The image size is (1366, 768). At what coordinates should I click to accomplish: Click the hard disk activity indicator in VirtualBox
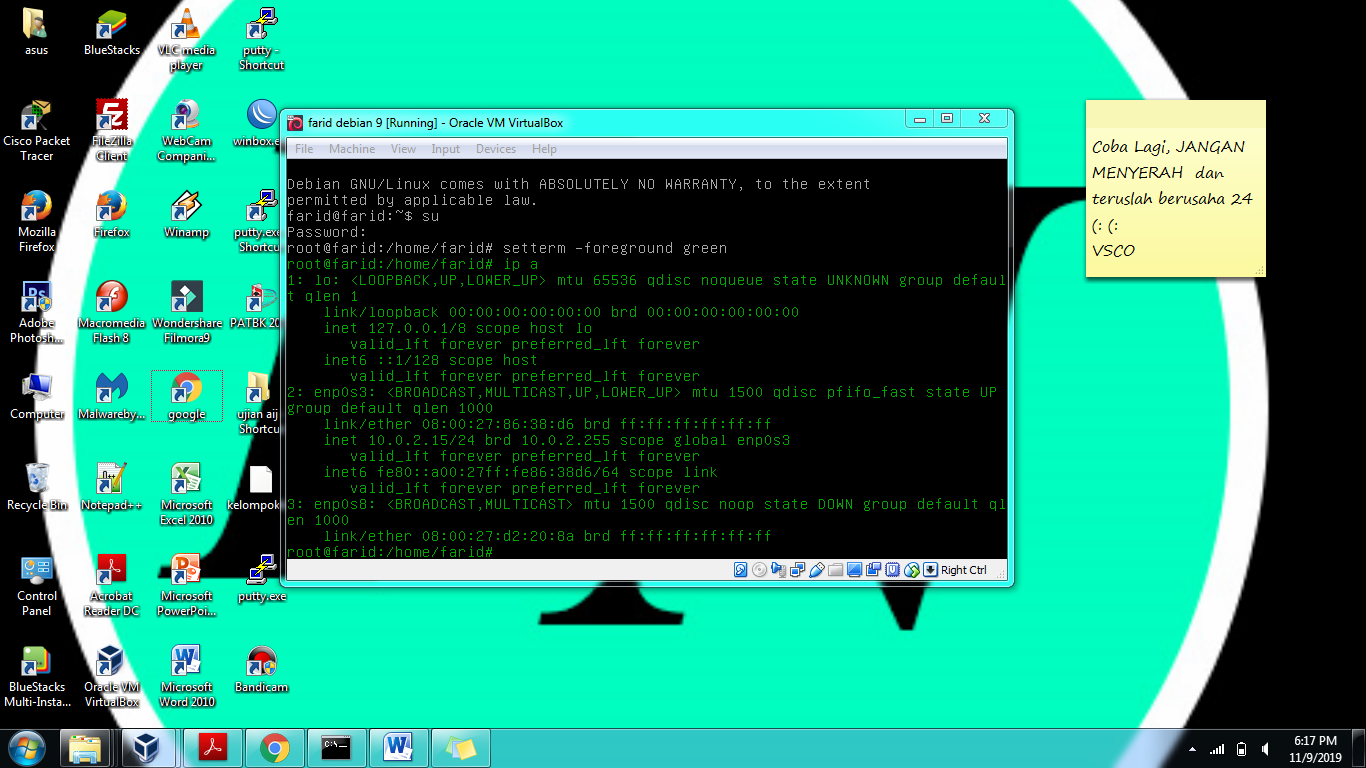click(x=741, y=570)
